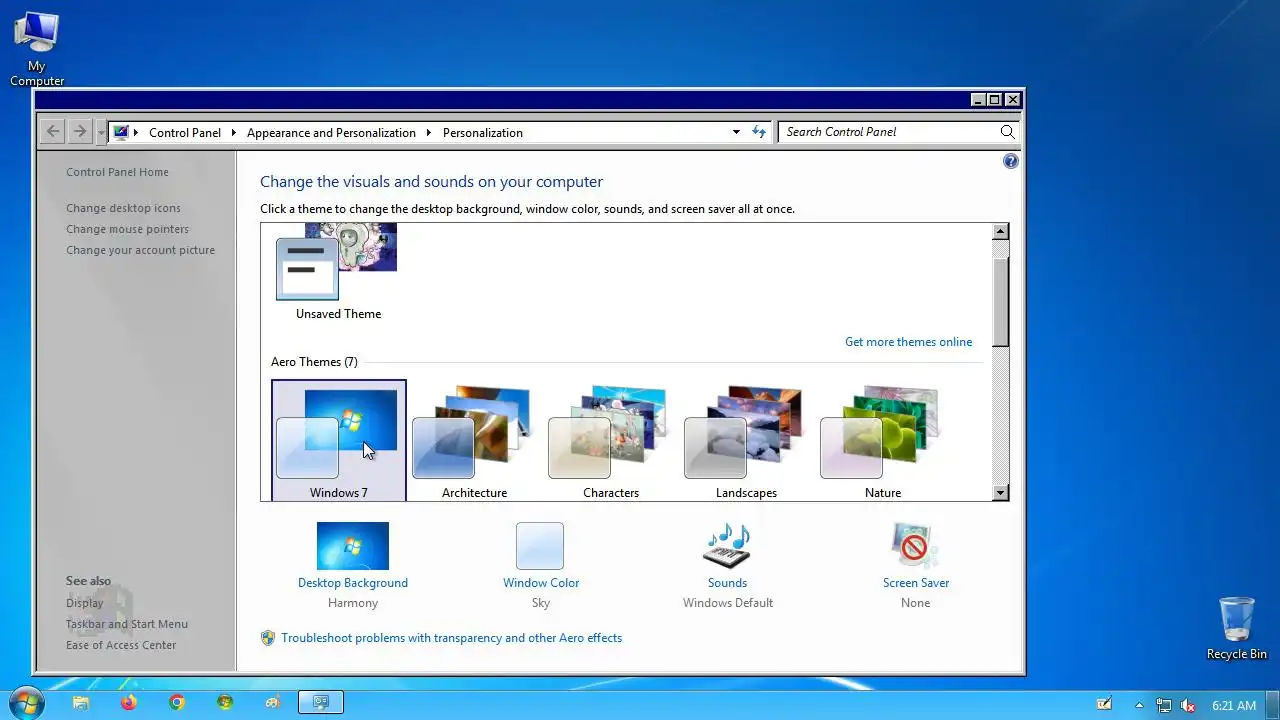The height and width of the screenshot is (720, 1280).
Task: Close the Personalization window
Action: point(1013,100)
